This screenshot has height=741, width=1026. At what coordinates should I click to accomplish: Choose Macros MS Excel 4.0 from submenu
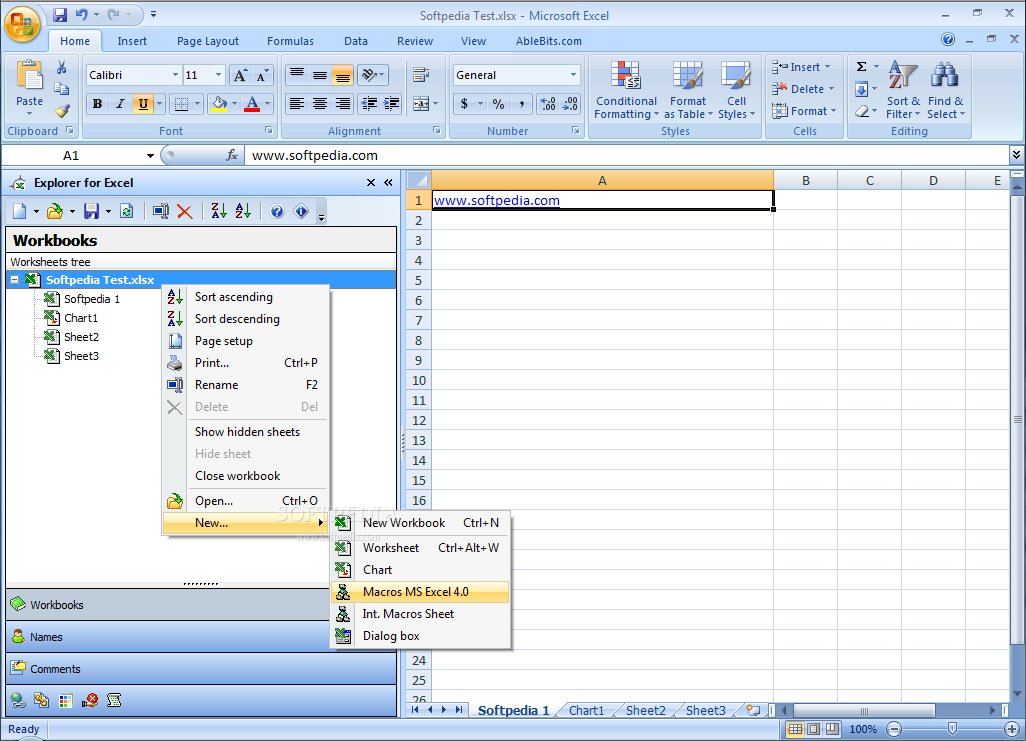420,592
